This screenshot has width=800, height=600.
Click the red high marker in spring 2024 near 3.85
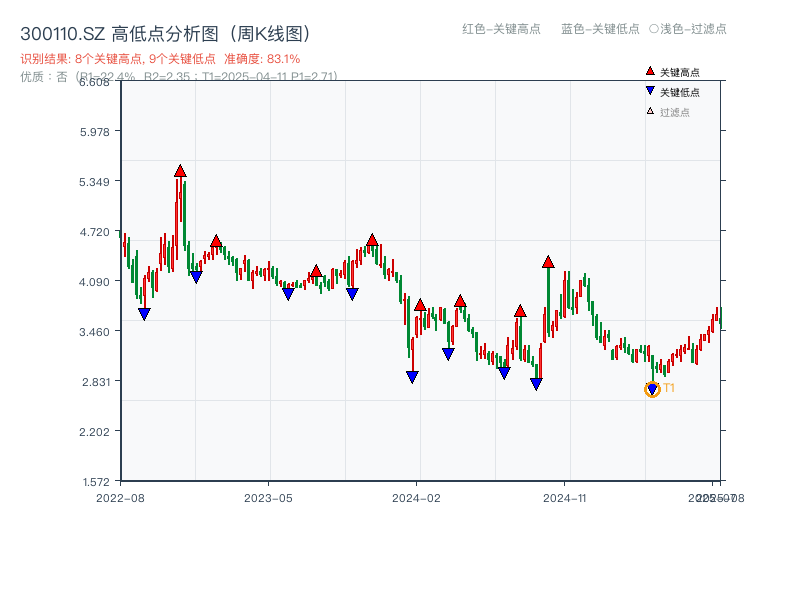pos(460,301)
